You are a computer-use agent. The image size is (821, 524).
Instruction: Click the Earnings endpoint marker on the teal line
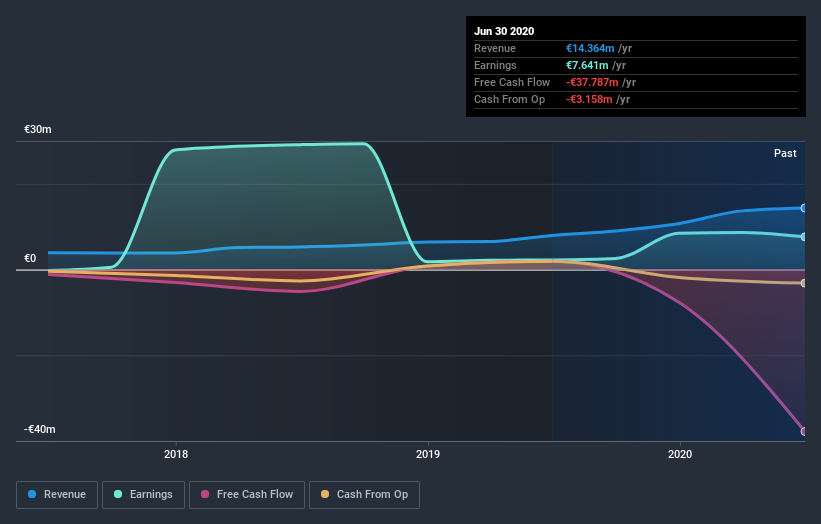pos(803,237)
